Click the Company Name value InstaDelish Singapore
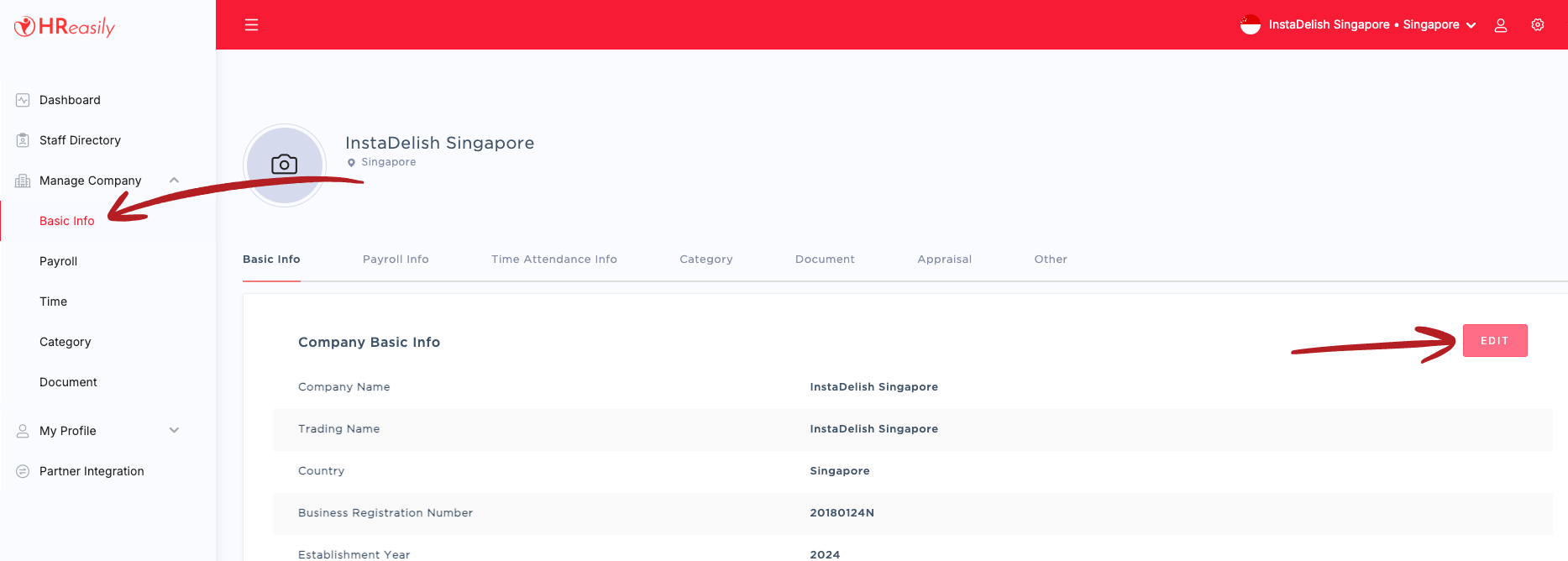 click(873, 387)
